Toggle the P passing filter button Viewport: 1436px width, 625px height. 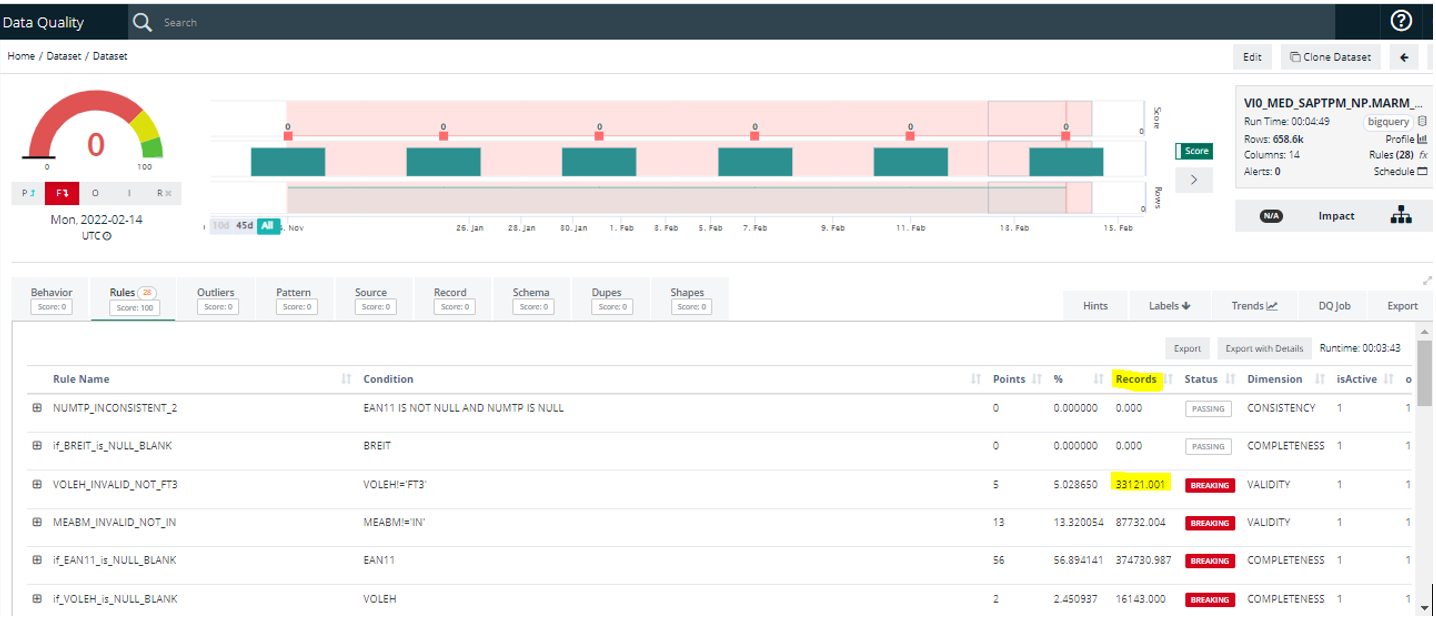click(x=28, y=193)
